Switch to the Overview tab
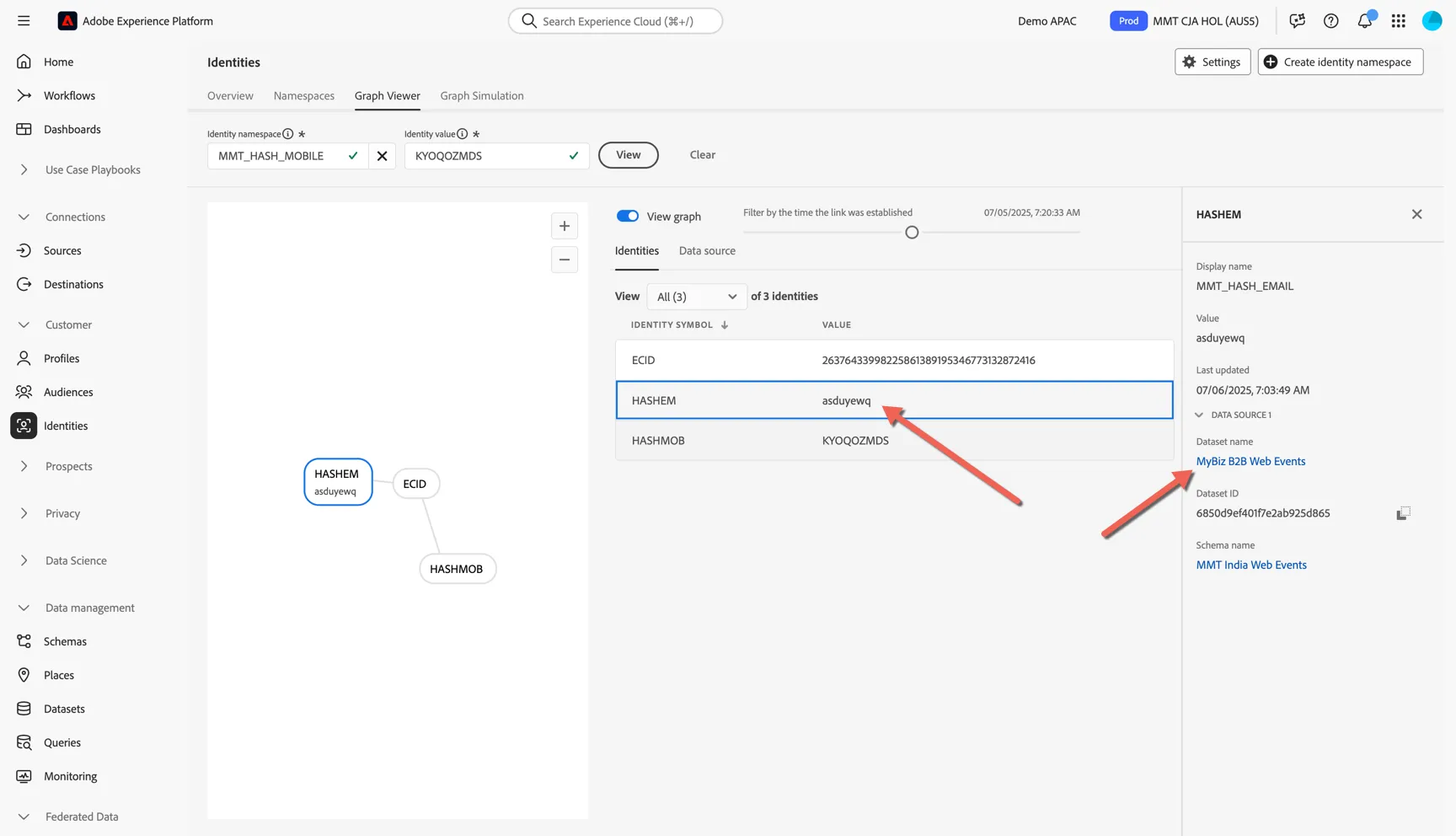This screenshot has height=836, width=1456. pos(230,96)
